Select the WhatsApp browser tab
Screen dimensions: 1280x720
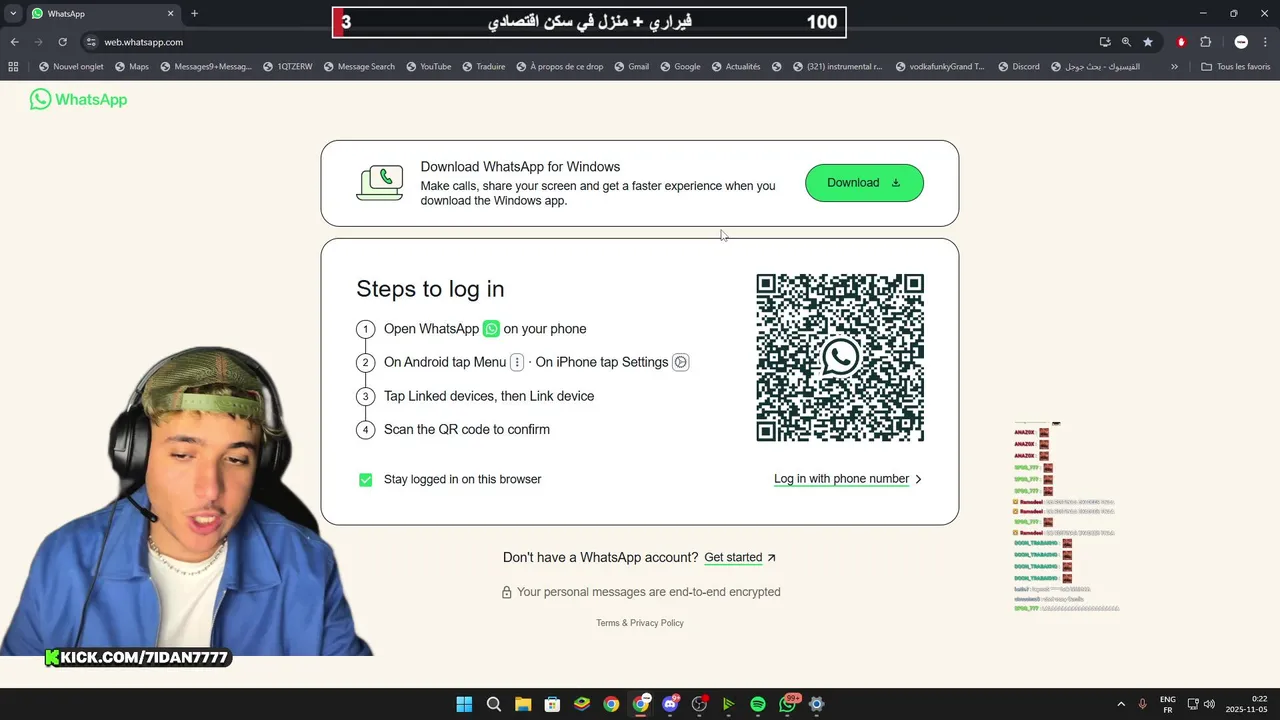click(x=103, y=14)
